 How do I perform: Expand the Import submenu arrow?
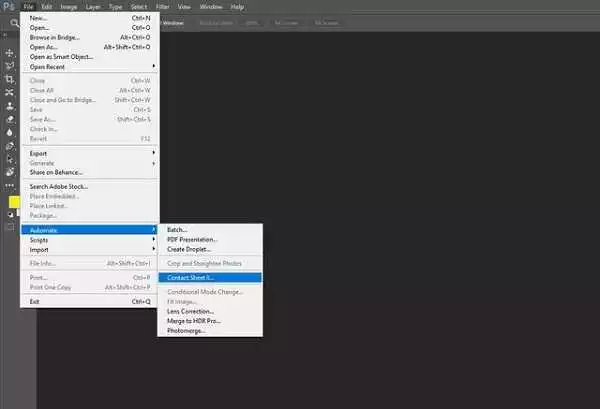[153, 249]
